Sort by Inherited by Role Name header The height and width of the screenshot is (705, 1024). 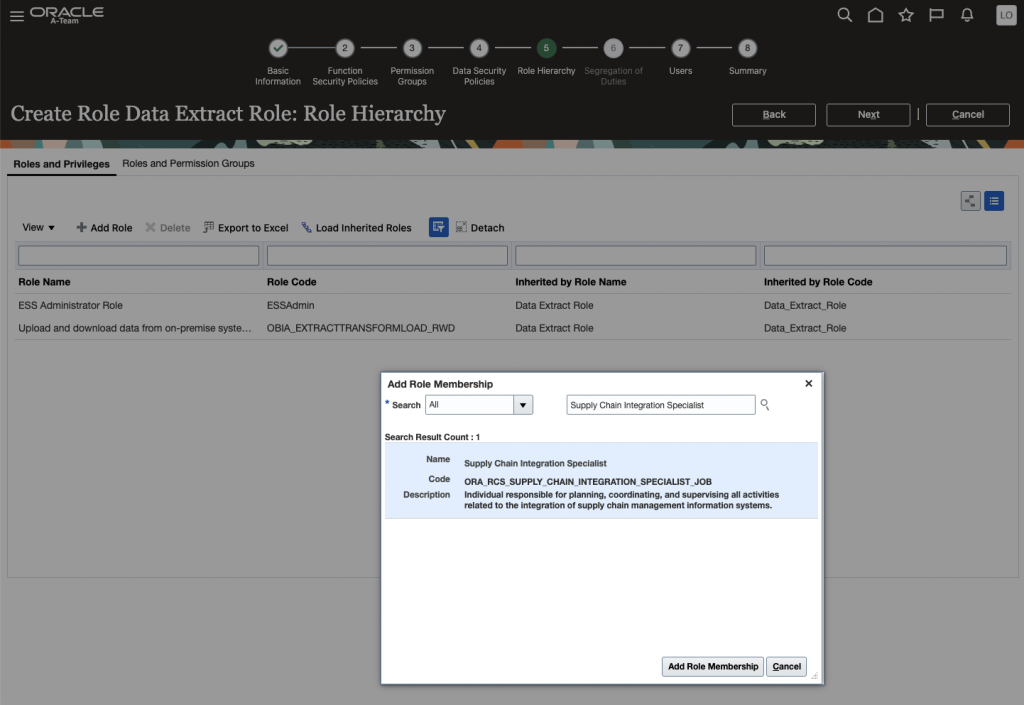(571, 282)
